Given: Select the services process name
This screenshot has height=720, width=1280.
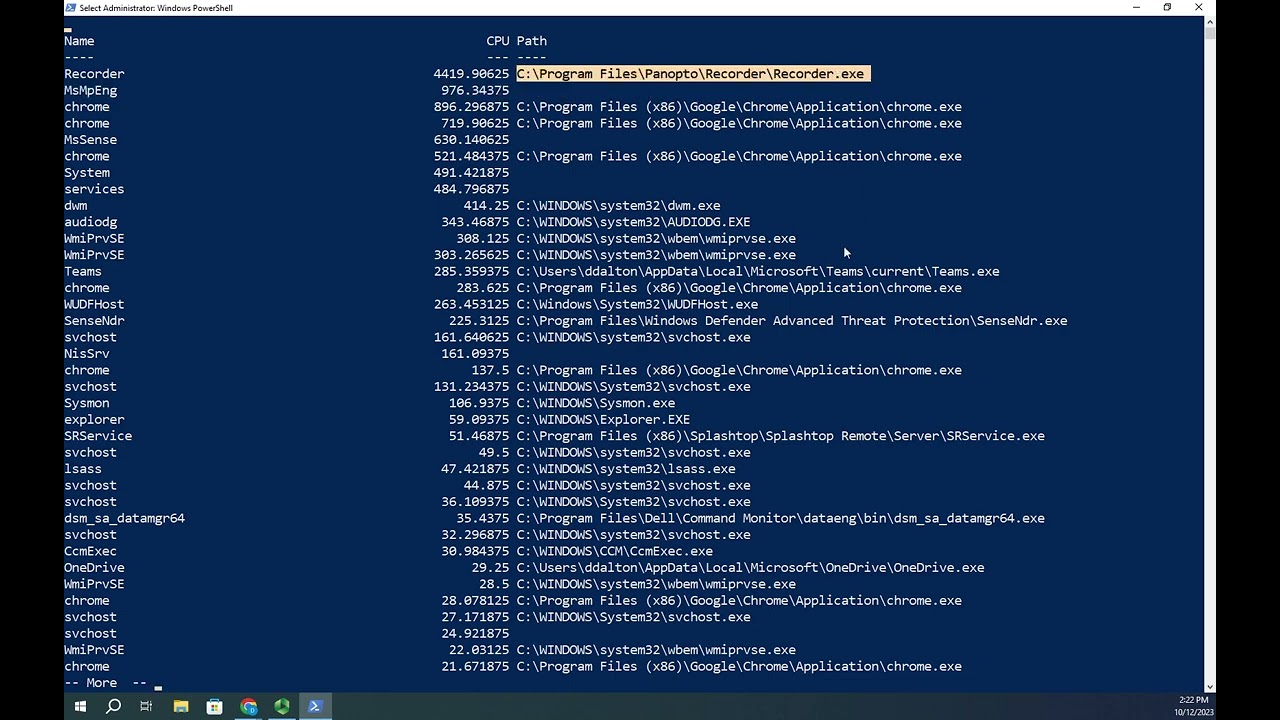Looking at the screenshot, I should tap(94, 189).
